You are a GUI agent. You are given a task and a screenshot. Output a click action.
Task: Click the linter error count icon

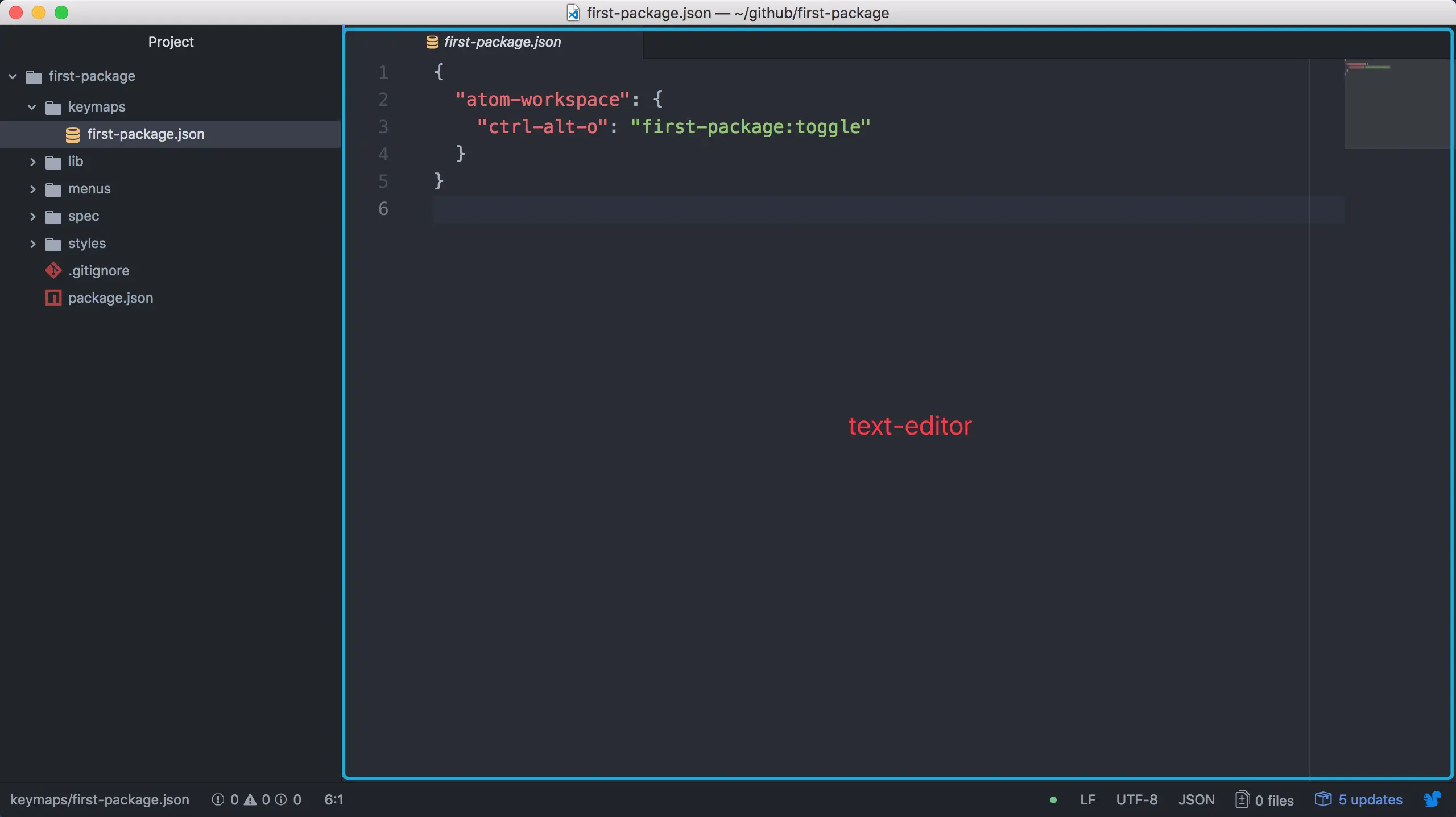218,799
